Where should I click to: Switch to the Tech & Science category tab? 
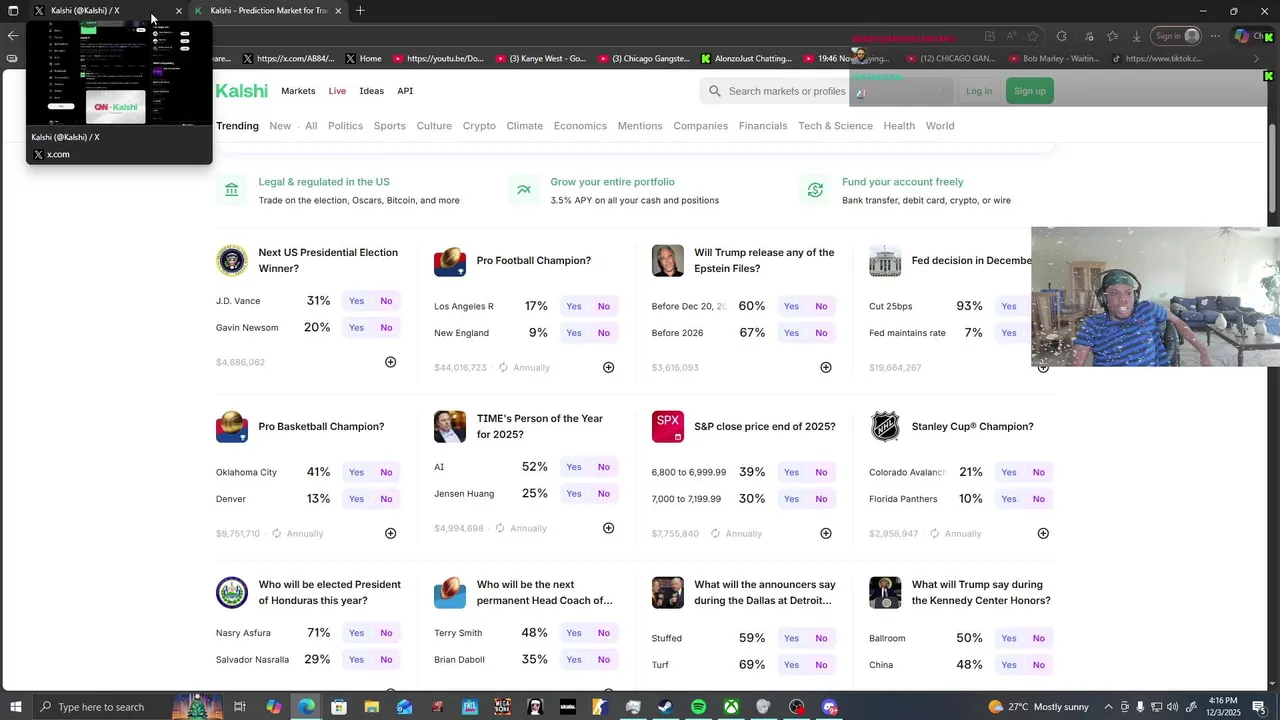click(x=835, y=126)
